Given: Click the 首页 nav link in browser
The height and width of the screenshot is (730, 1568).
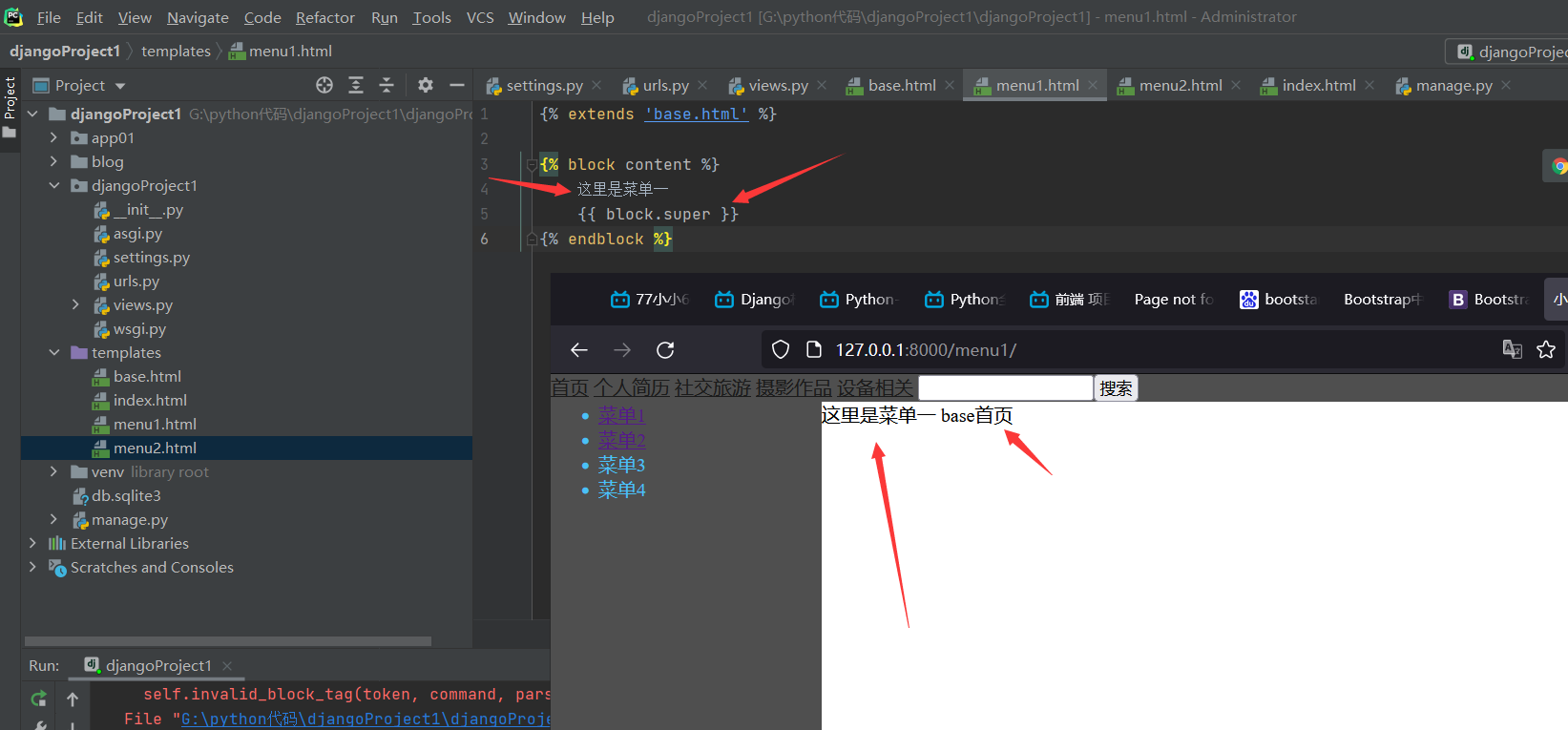Looking at the screenshot, I should point(570,388).
